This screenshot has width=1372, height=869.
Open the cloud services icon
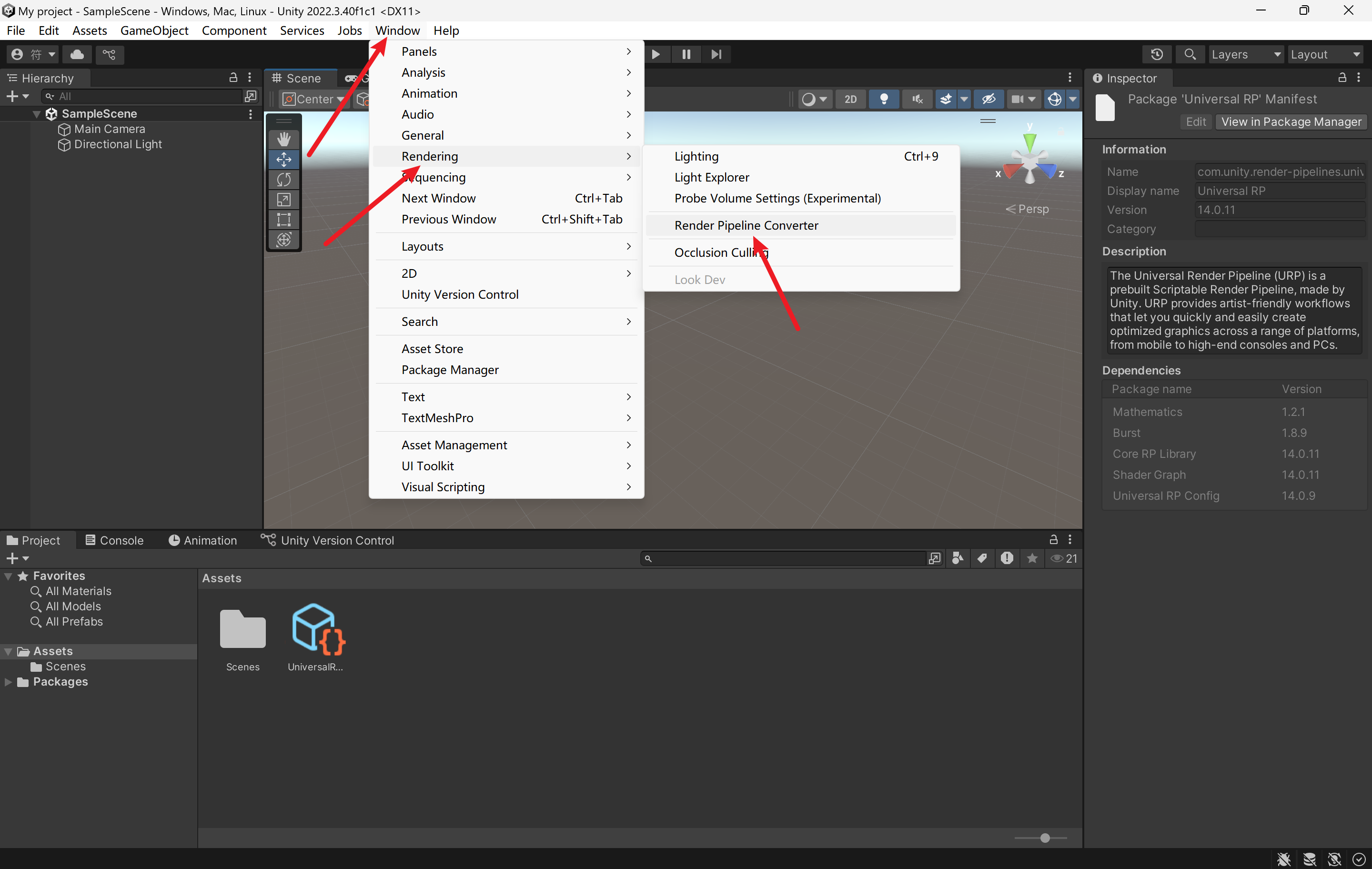77,54
